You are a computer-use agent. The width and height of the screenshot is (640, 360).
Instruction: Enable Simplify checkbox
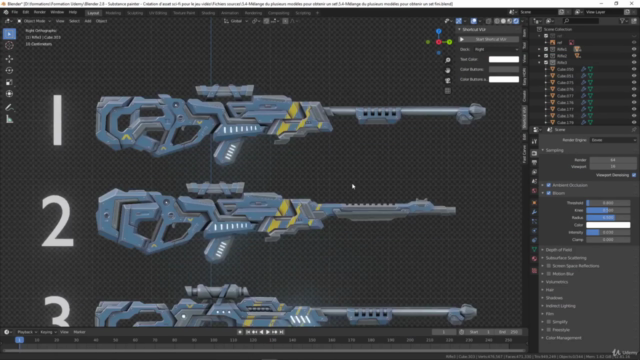pos(549,322)
